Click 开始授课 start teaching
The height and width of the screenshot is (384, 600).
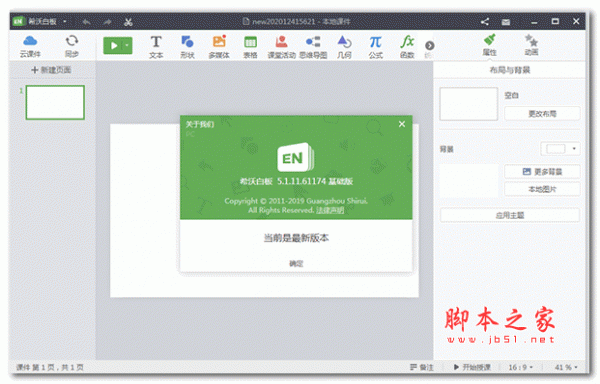[x=472, y=367]
